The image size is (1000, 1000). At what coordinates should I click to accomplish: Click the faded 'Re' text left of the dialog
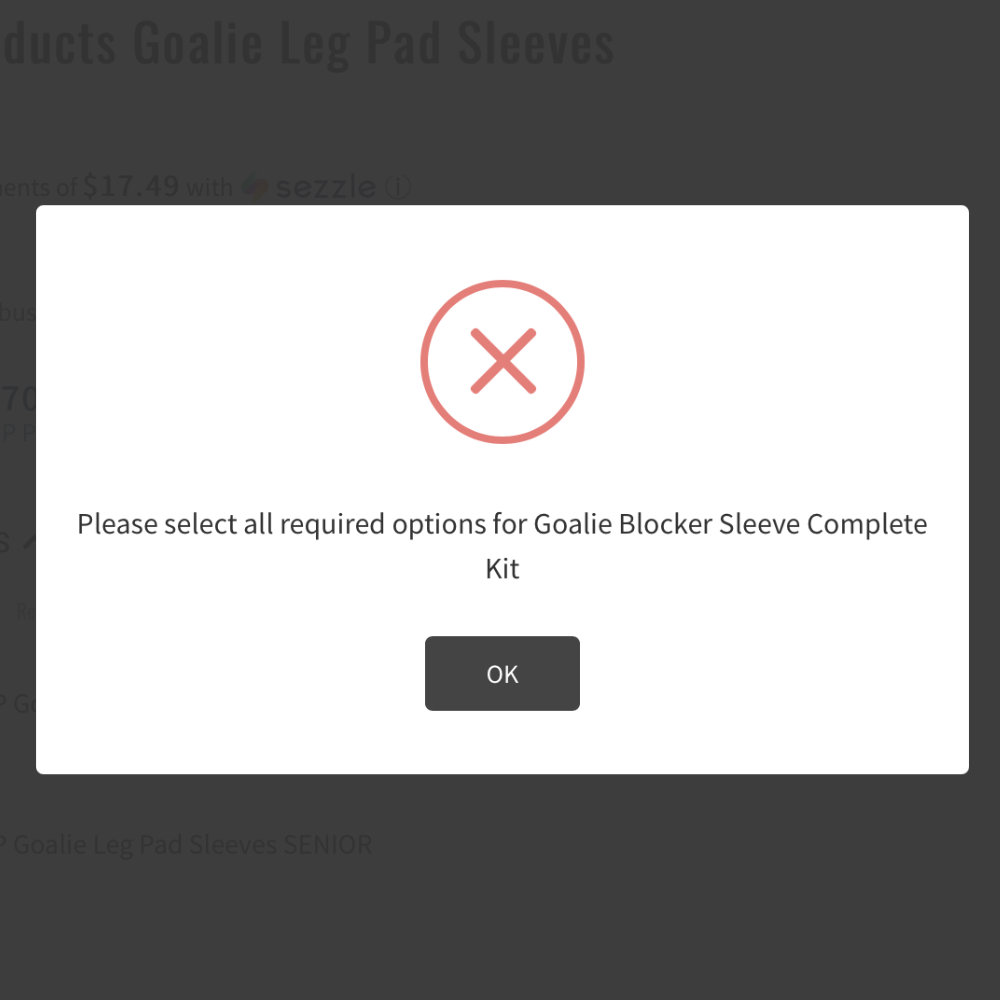pos(25,612)
